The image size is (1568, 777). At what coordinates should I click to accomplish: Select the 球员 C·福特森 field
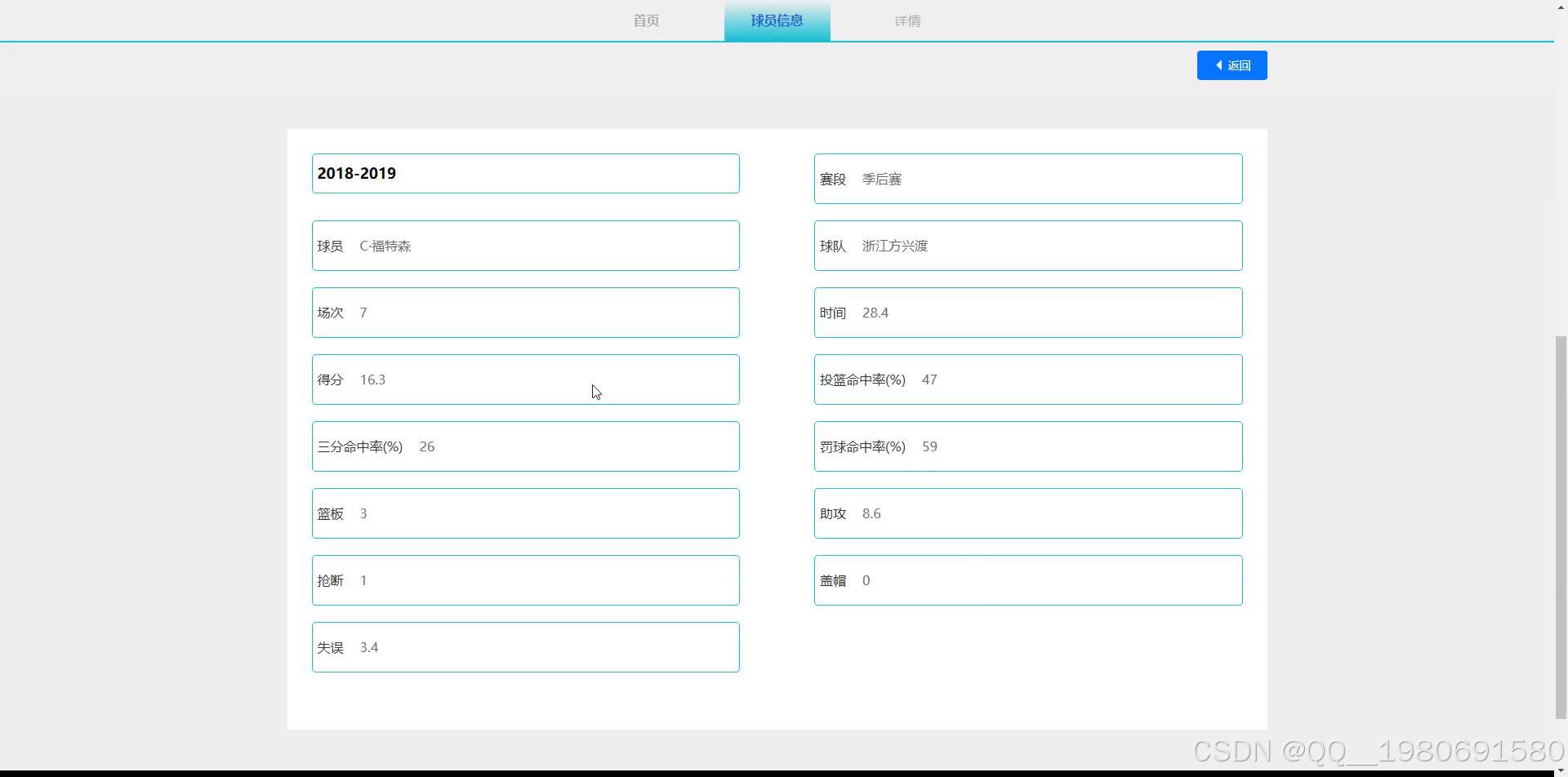tap(525, 245)
